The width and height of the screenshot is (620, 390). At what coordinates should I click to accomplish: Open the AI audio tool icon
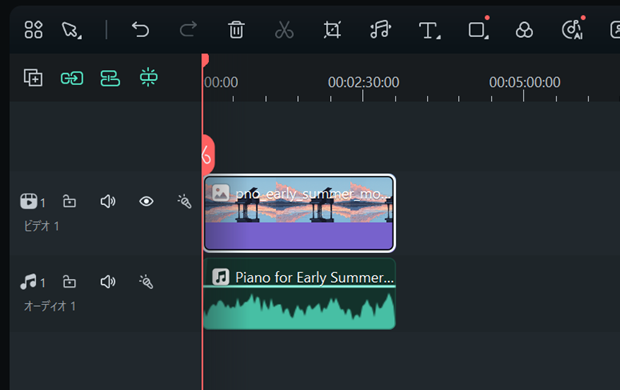(572, 30)
